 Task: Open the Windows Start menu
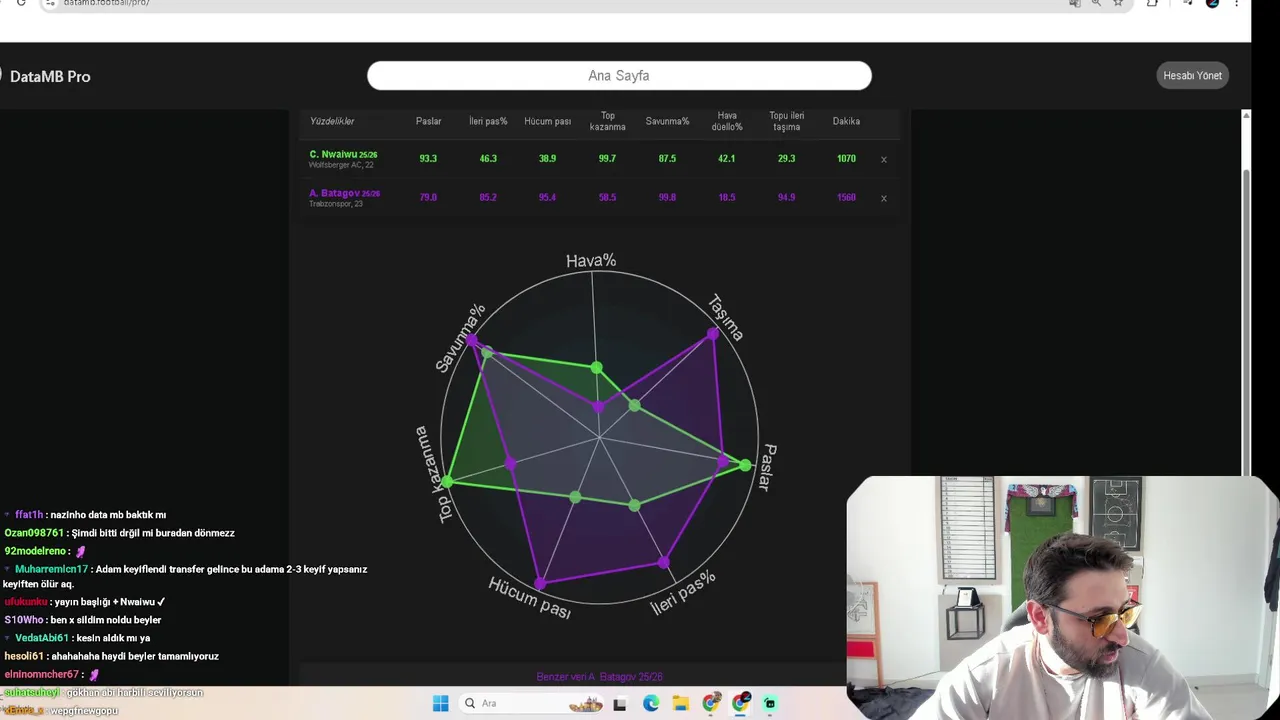(x=440, y=703)
